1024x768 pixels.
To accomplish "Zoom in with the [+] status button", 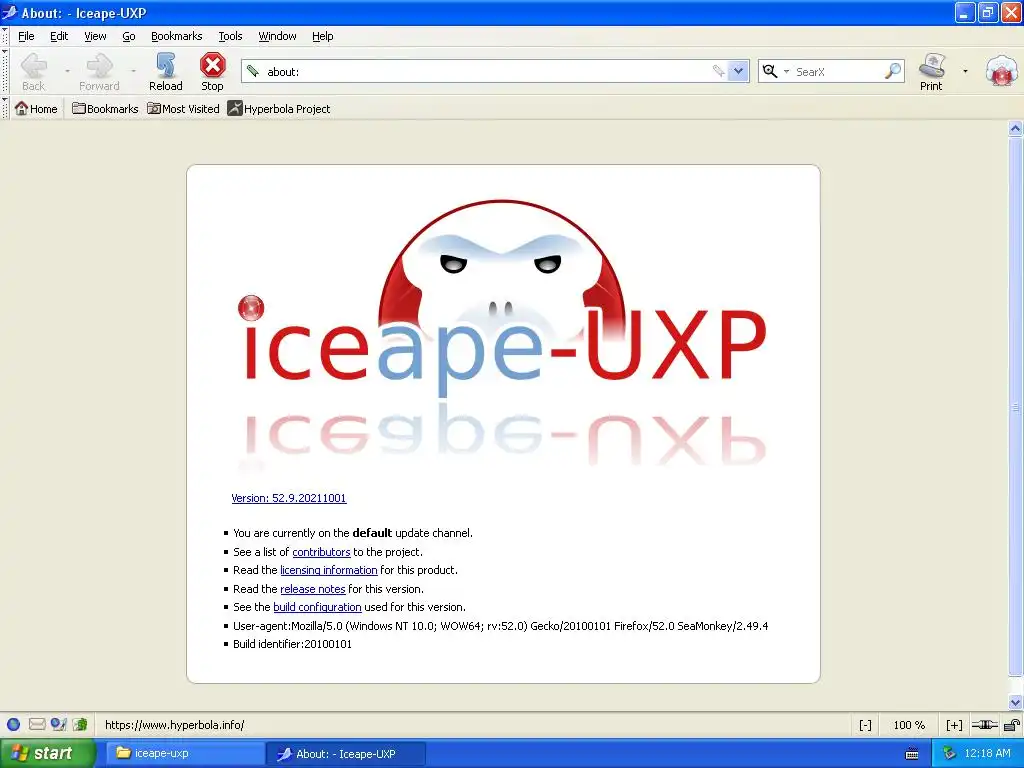I will (x=954, y=725).
